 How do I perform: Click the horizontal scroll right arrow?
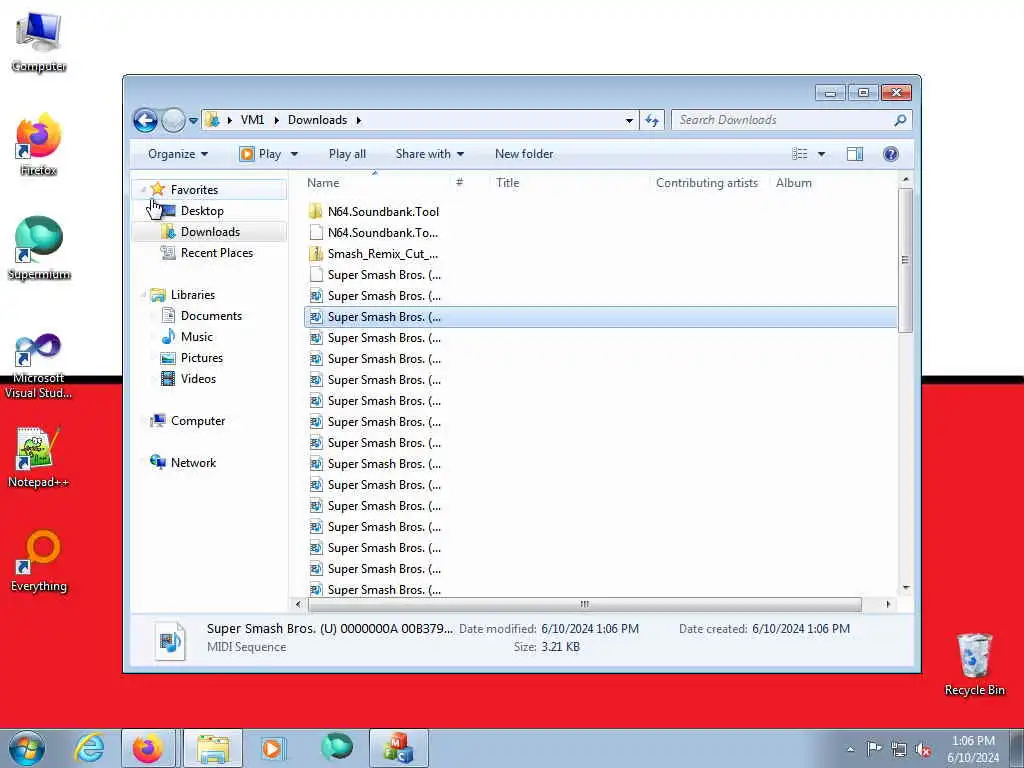coord(888,604)
